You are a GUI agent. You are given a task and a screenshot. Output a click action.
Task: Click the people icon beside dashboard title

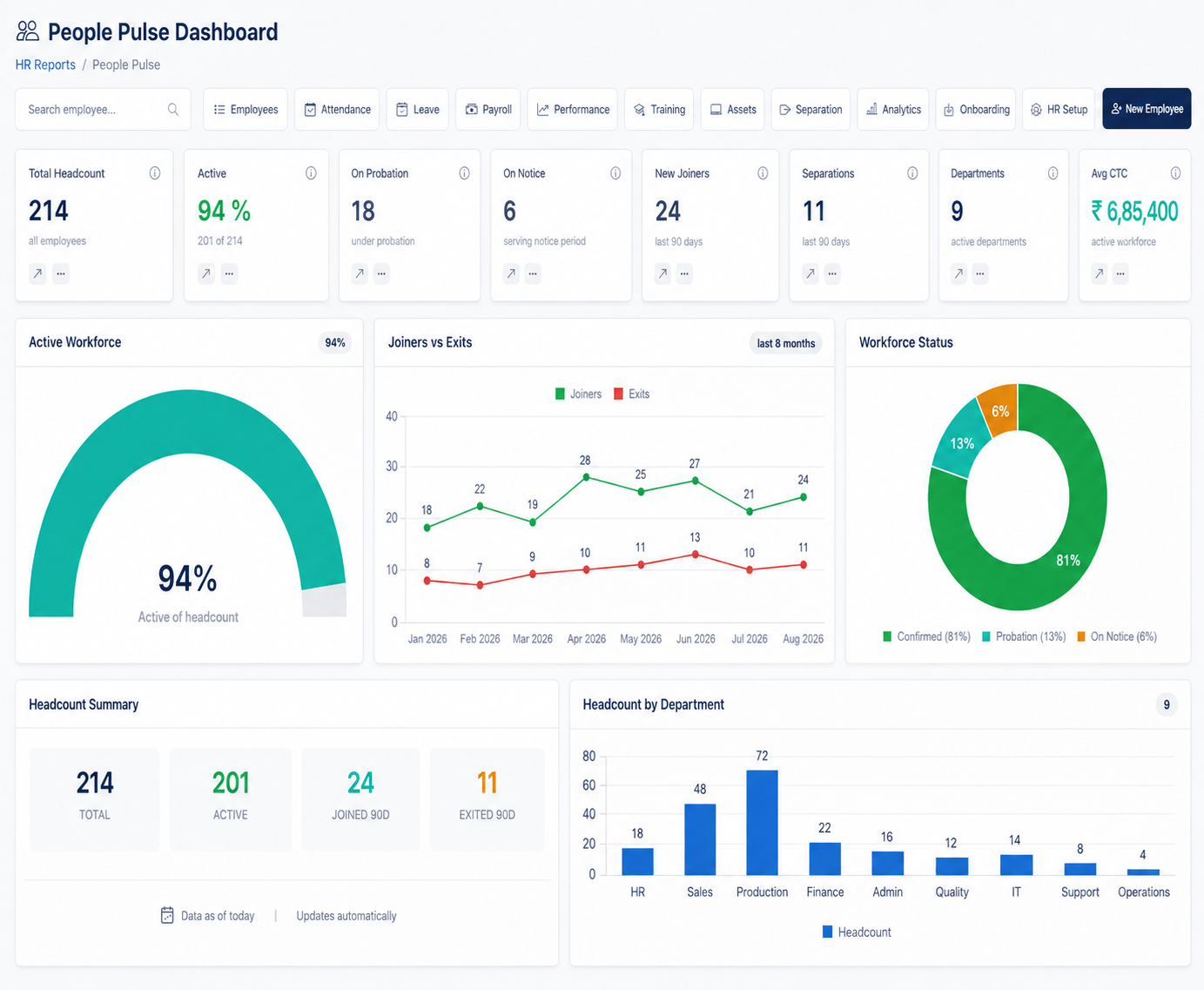coord(28,31)
